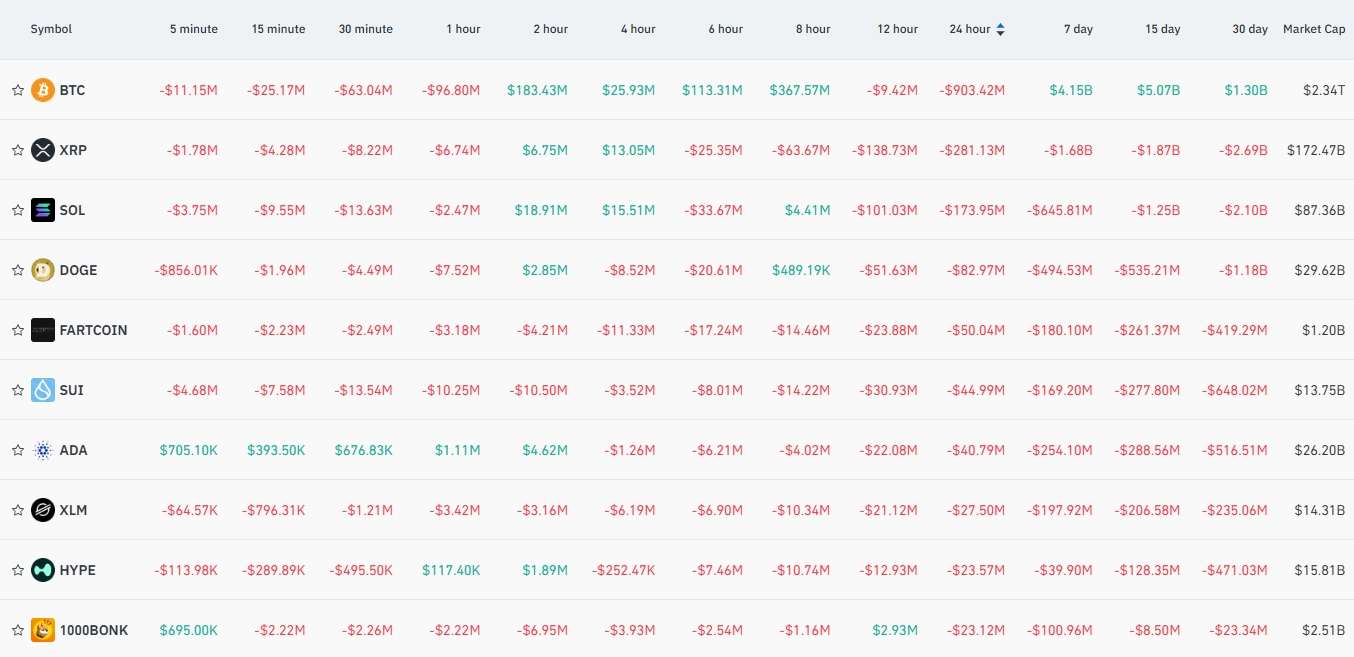Viewport: 1354px width, 657px height.
Task: Open the SOL coin icon
Action: [43, 210]
